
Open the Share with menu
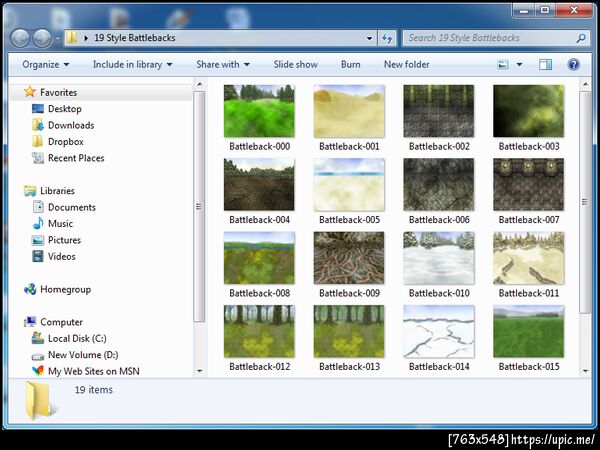coord(223,64)
